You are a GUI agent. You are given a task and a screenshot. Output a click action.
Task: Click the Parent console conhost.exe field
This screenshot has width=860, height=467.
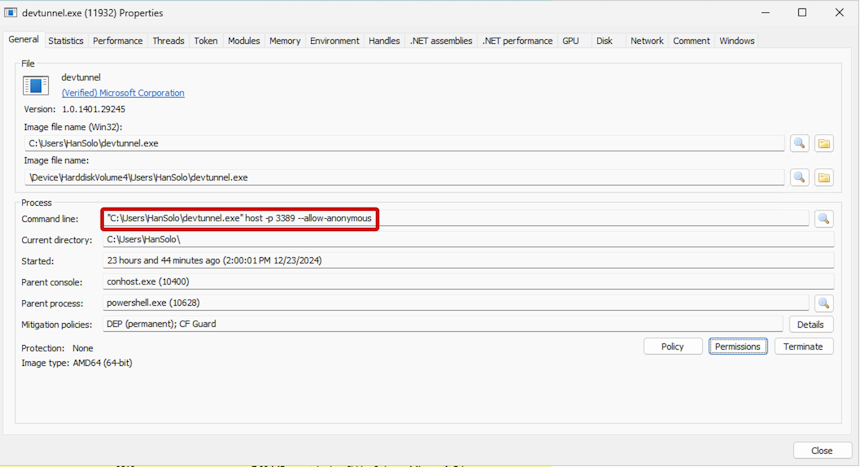pyautogui.click(x=468, y=282)
